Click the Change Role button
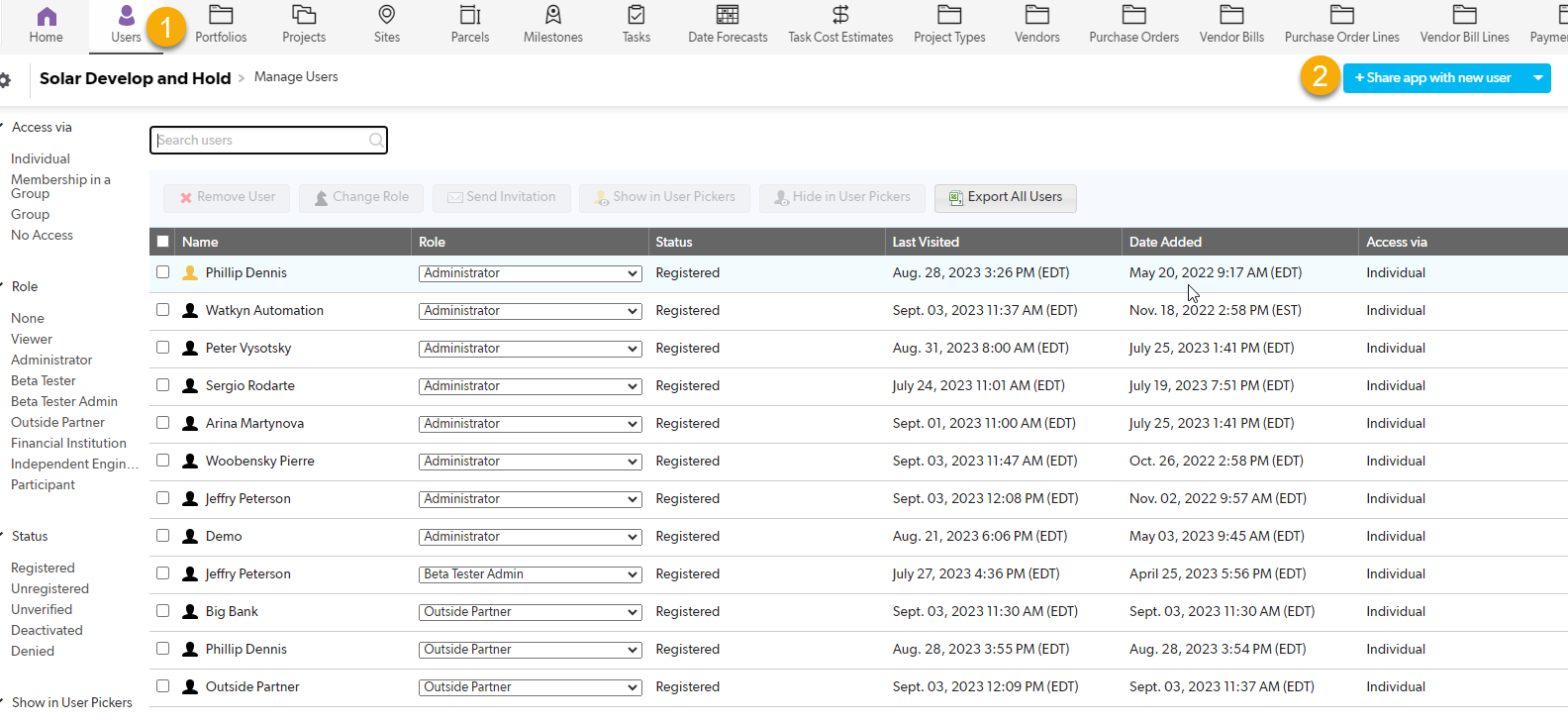 click(x=361, y=198)
